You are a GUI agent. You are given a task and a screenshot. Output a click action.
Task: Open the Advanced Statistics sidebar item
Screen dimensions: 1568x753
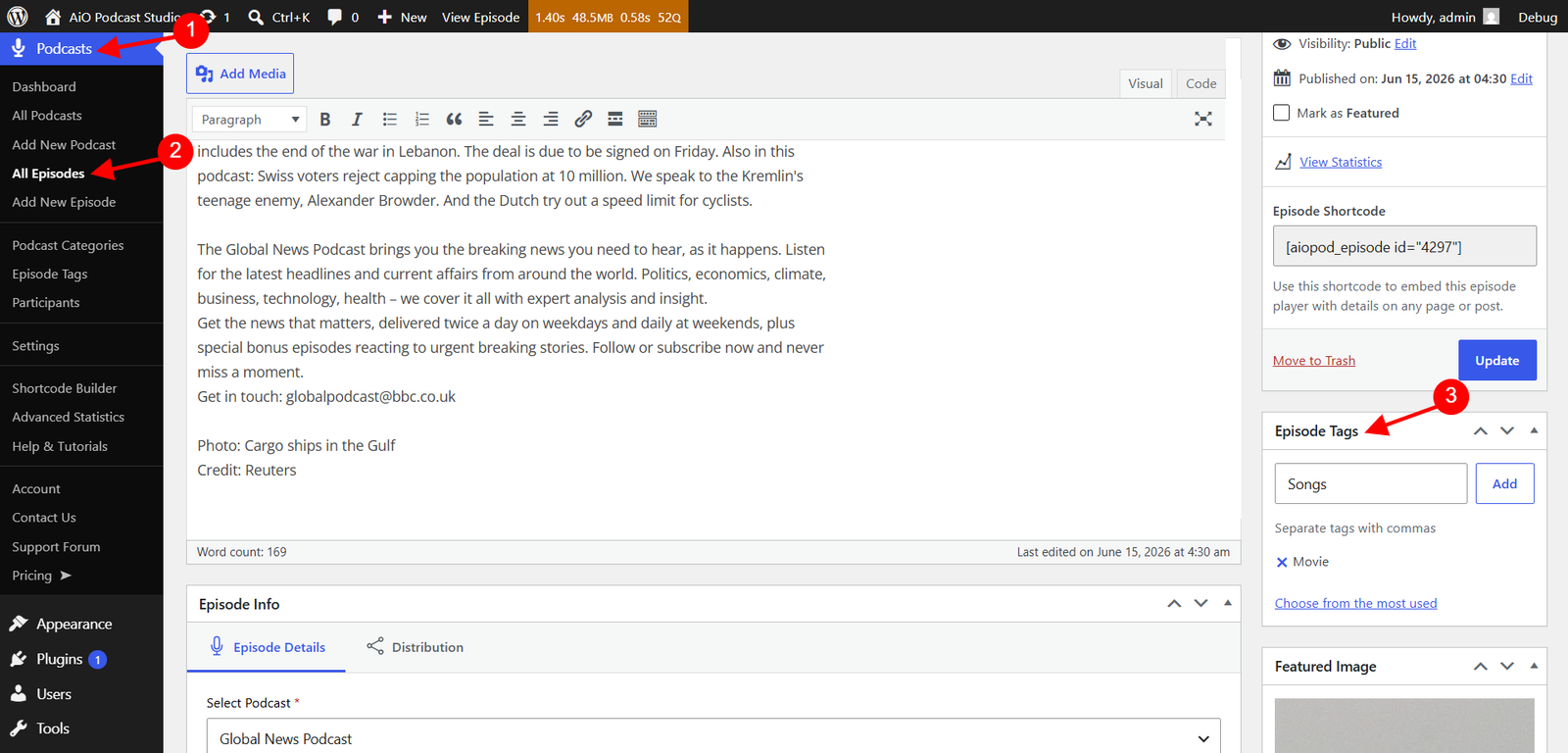pos(68,417)
